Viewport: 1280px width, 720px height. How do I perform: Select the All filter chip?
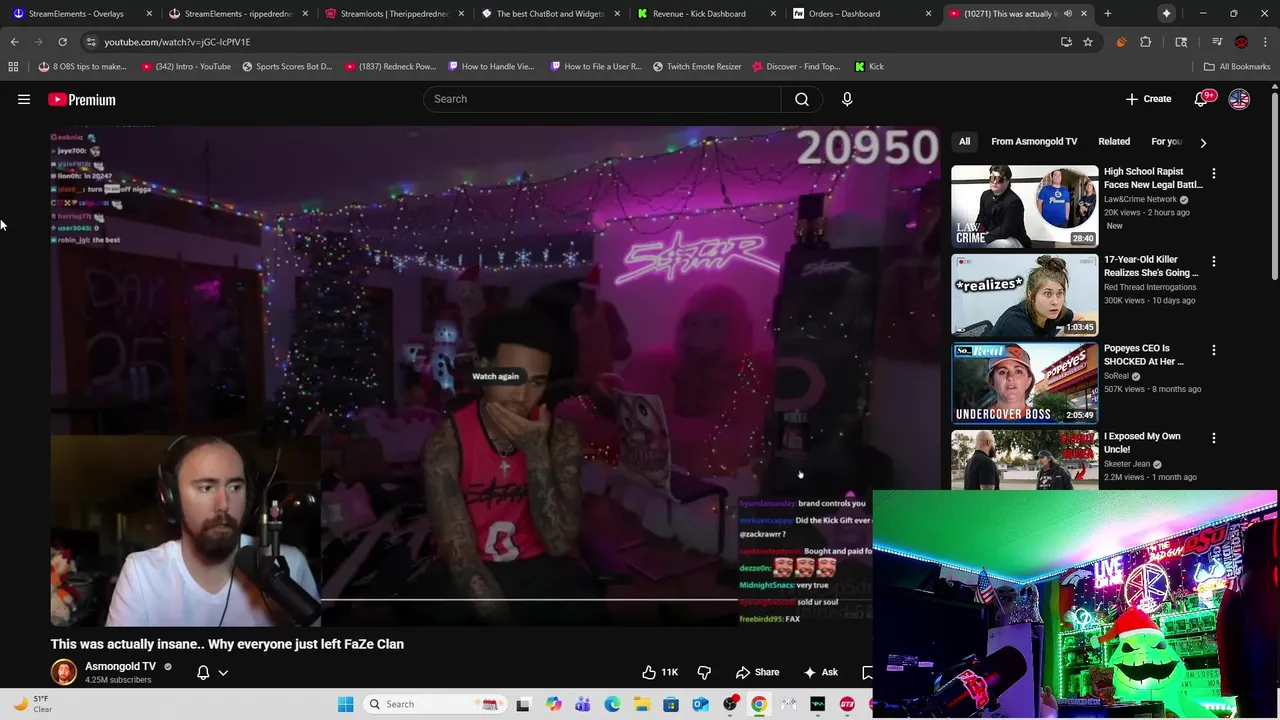point(964,142)
